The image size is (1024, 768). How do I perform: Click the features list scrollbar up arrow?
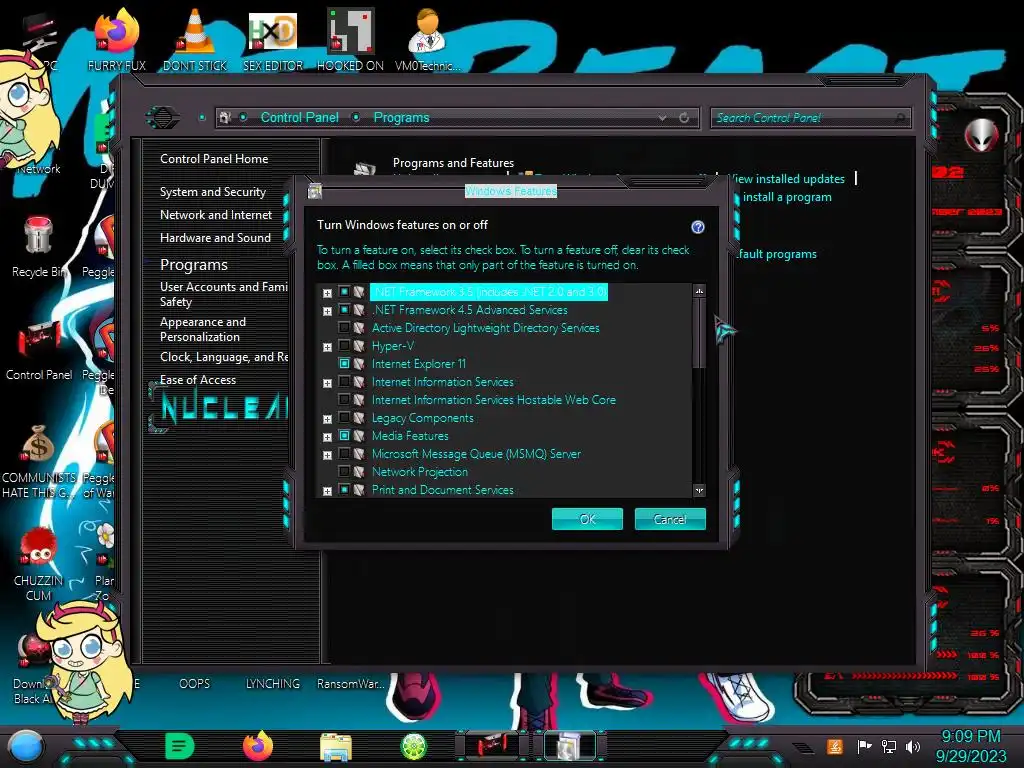pos(699,291)
